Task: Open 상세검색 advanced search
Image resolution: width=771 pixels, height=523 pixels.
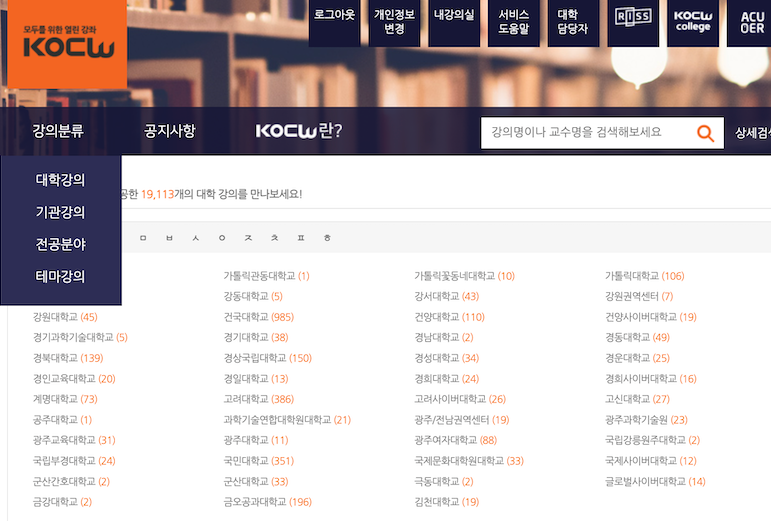Action: 753,133
